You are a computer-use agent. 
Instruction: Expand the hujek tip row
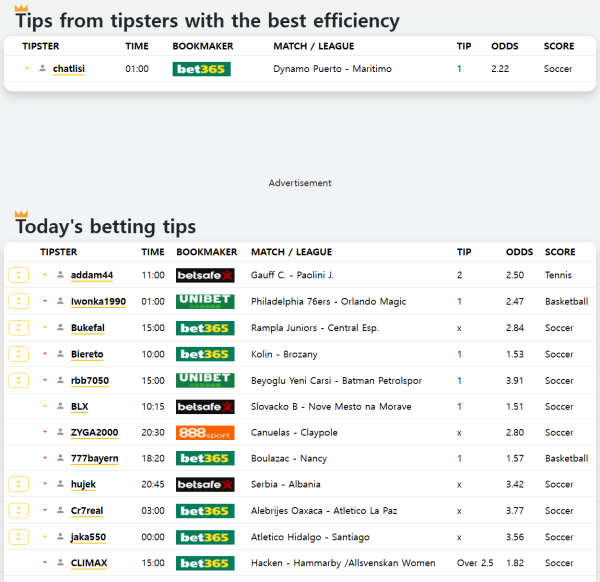[x=18, y=484]
